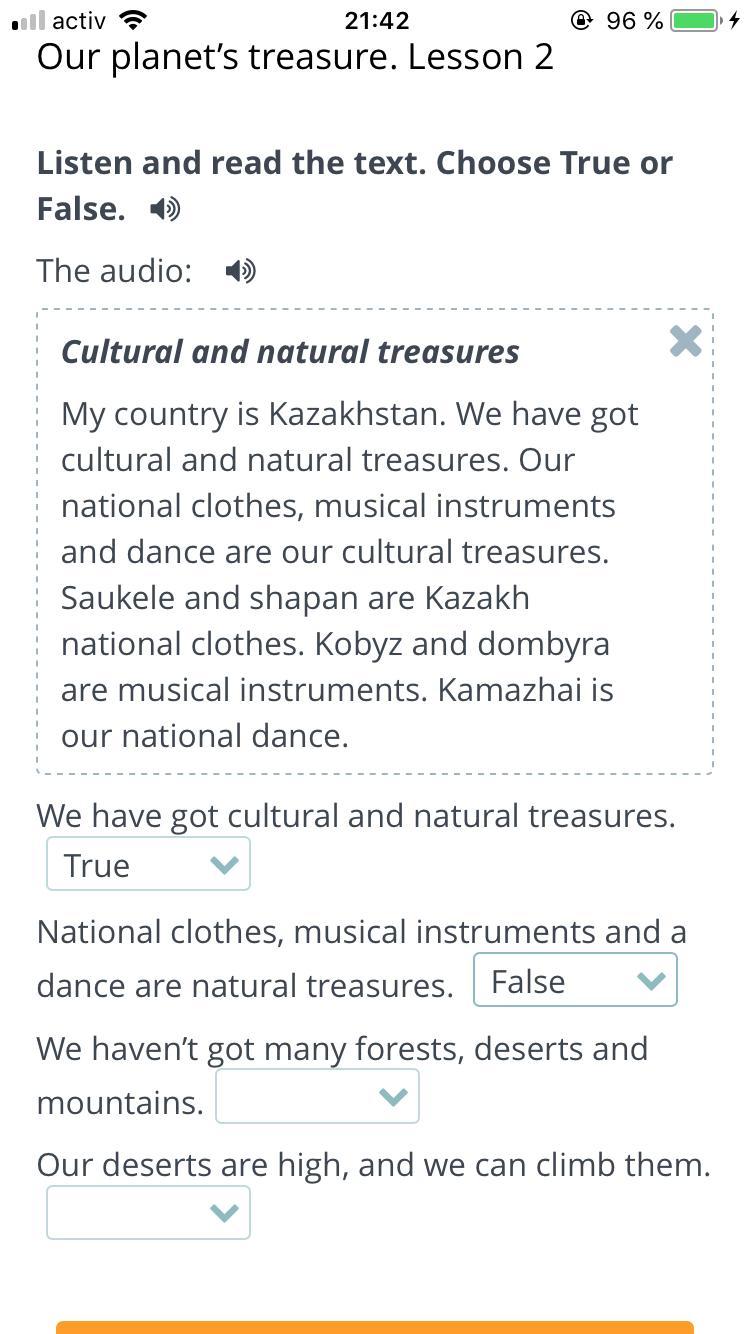
Task: Tap the text paragraph about Kazakhstan
Action: (350, 575)
